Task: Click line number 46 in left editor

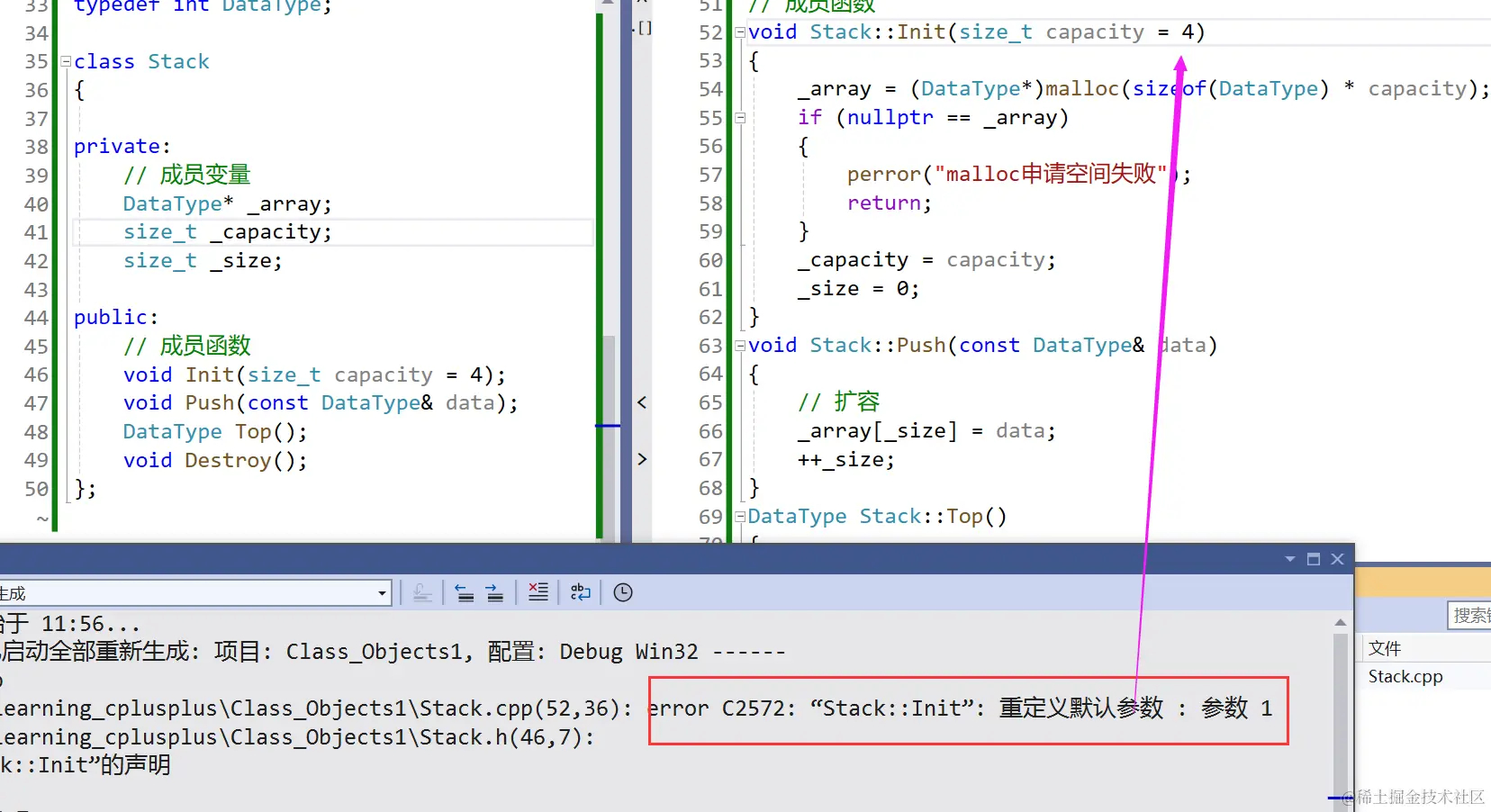Action: click(36, 374)
